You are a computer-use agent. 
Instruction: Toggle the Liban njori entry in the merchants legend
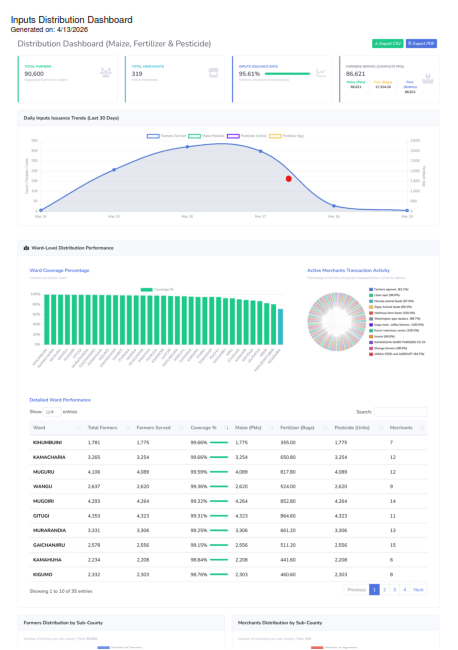(384, 295)
